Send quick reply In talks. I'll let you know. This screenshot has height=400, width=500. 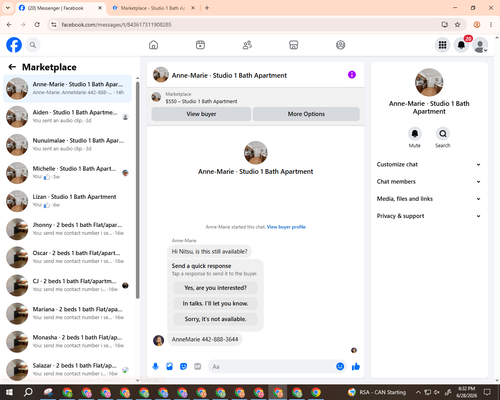coord(215,303)
